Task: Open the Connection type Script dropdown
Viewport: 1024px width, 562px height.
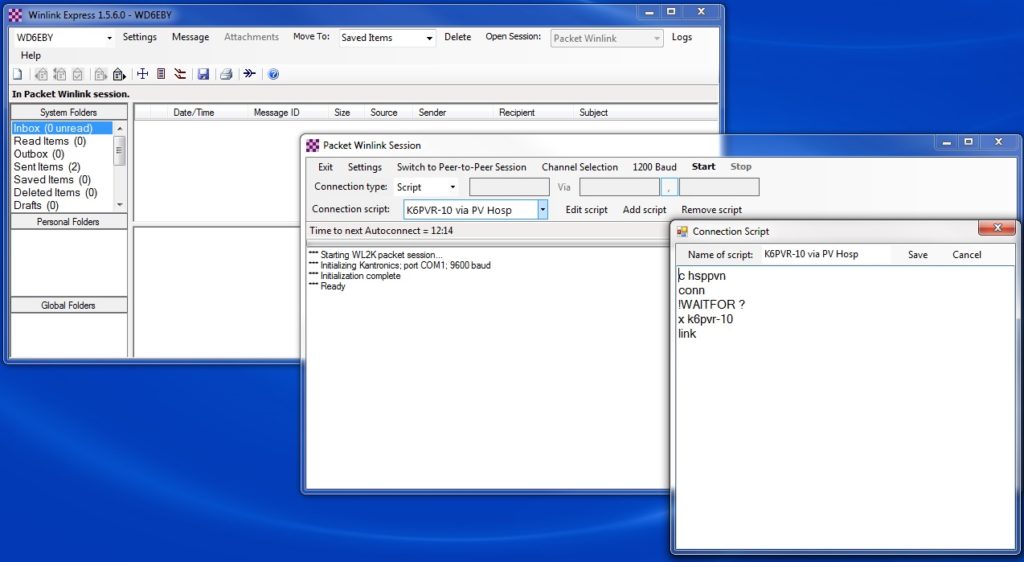Action: pyautogui.click(x=453, y=187)
